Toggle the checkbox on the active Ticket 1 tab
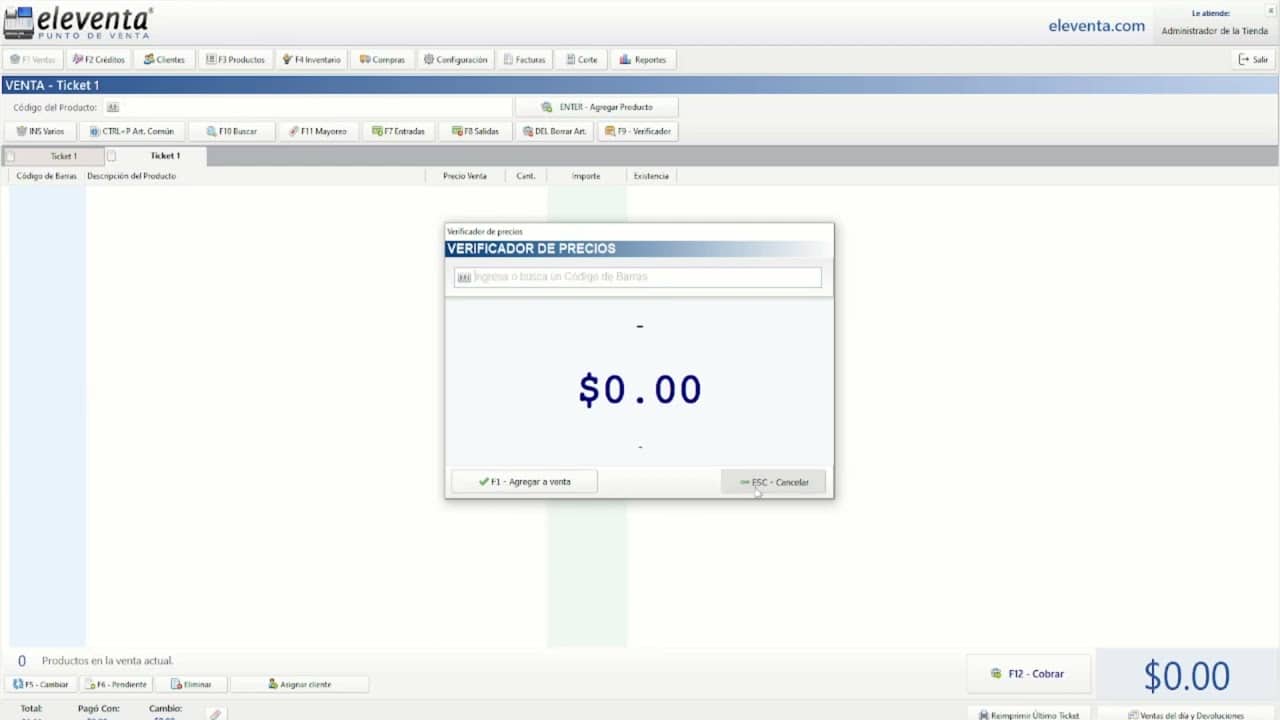This screenshot has height=720, width=1280. click(x=112, y=156)
